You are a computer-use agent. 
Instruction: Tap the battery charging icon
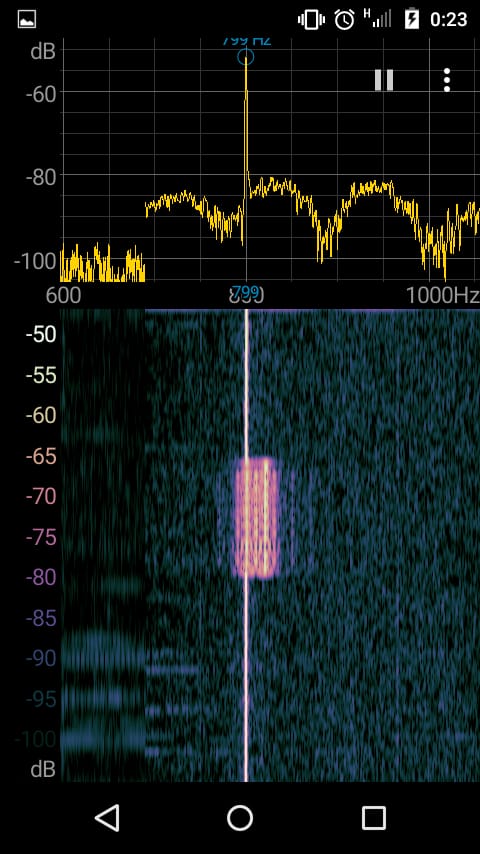tap(412, 20)
